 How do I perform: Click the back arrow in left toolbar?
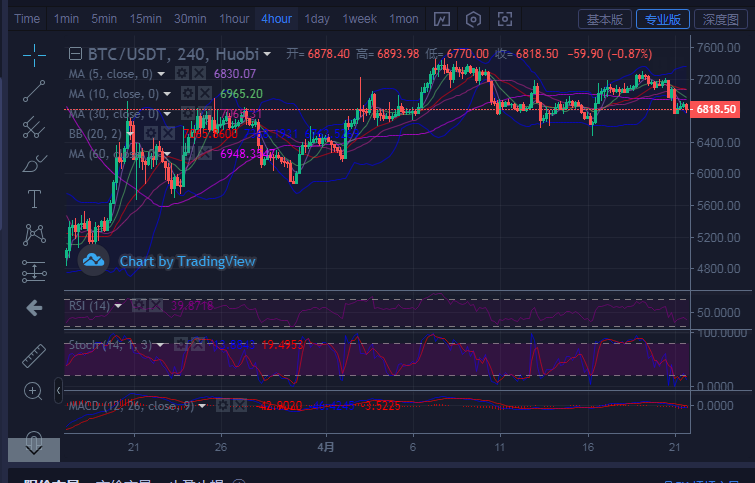34,308
